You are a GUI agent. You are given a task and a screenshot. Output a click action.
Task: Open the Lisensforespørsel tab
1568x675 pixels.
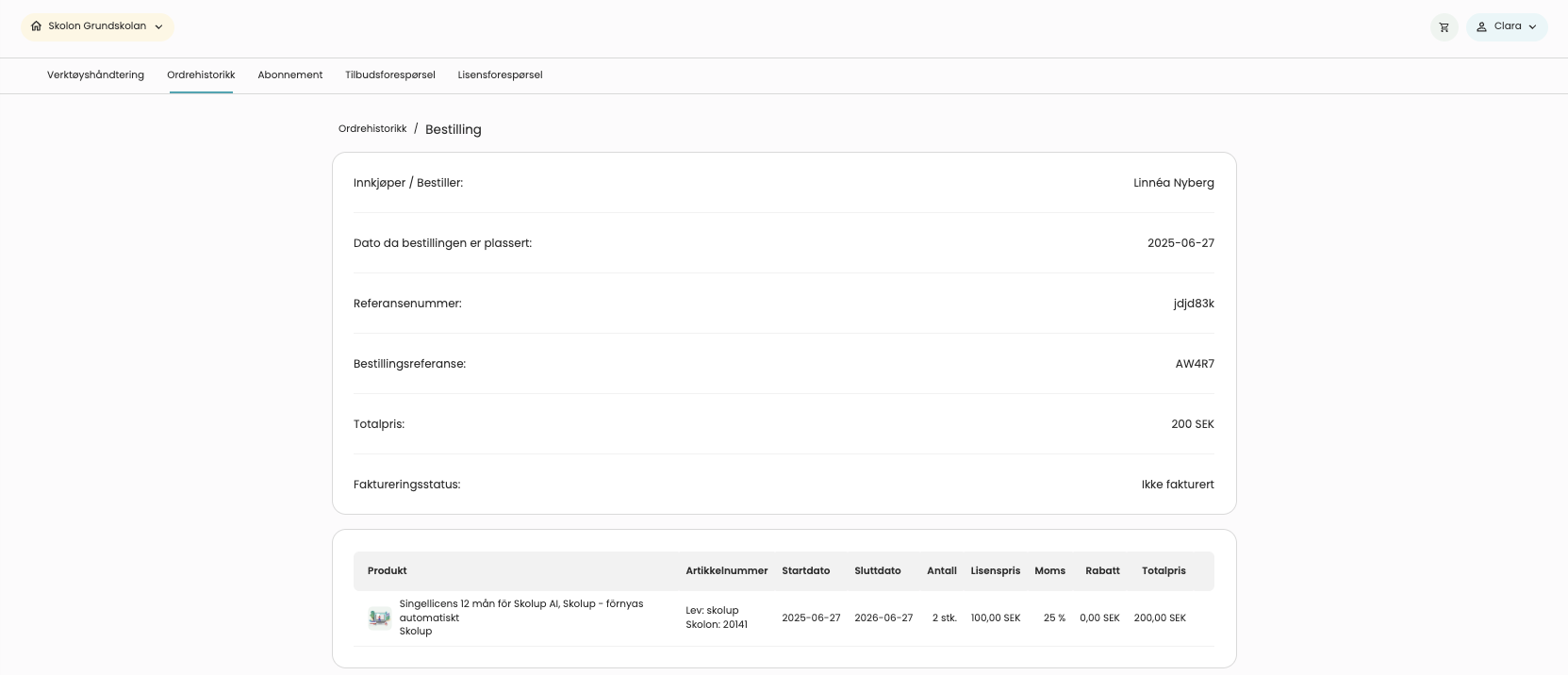pos(500,75)
